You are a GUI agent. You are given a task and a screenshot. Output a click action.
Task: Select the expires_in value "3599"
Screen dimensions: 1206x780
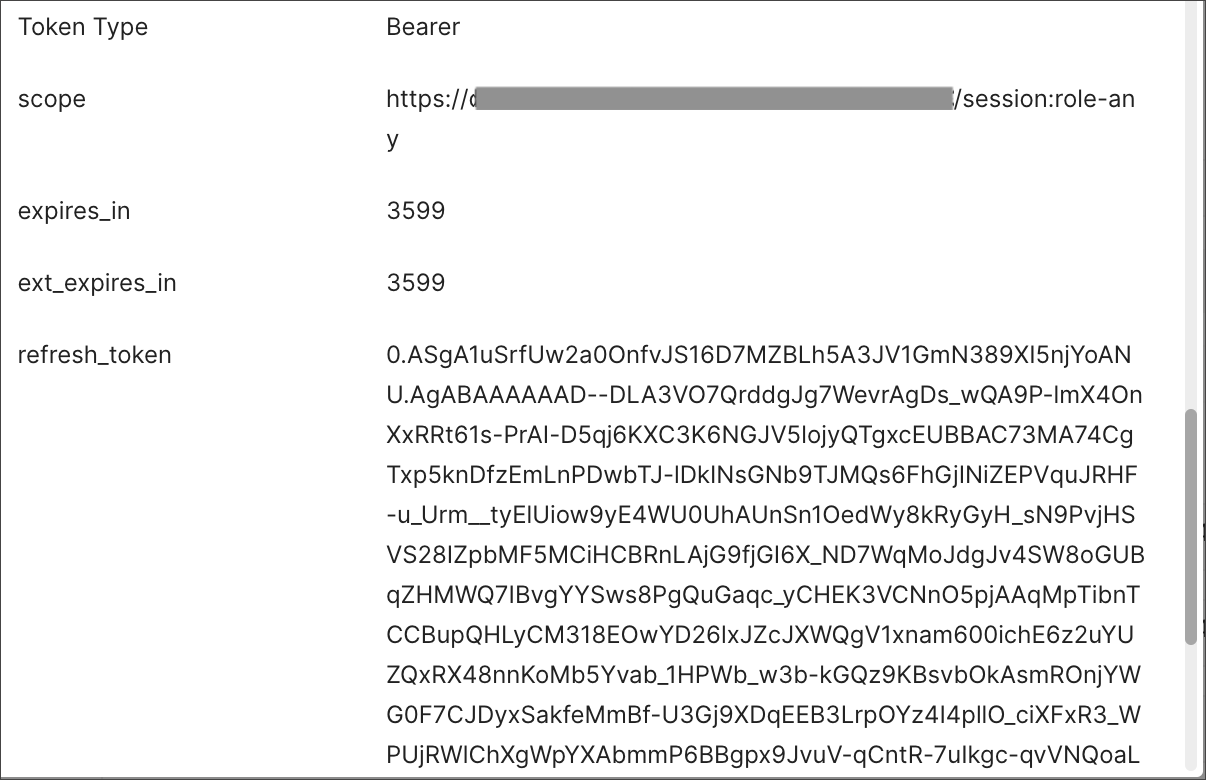click(x=414, y=211)
